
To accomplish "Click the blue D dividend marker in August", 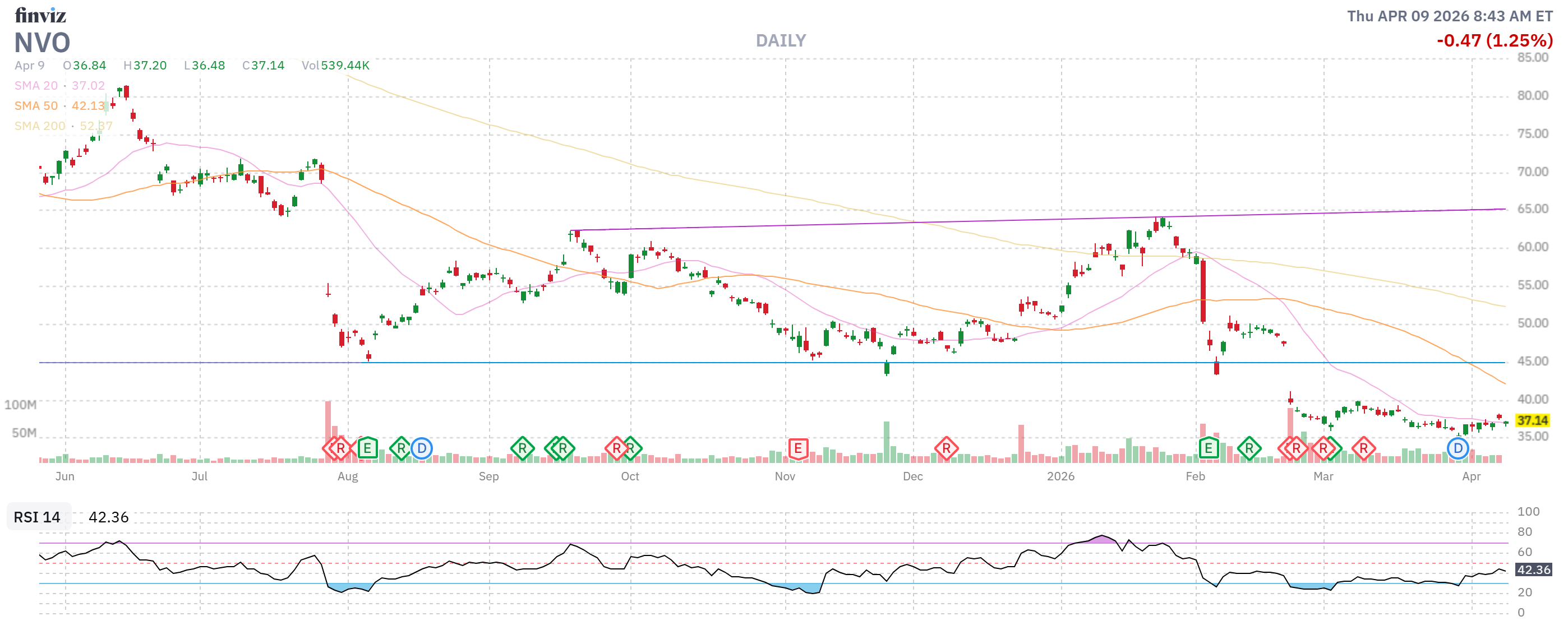I will (421, 449).
